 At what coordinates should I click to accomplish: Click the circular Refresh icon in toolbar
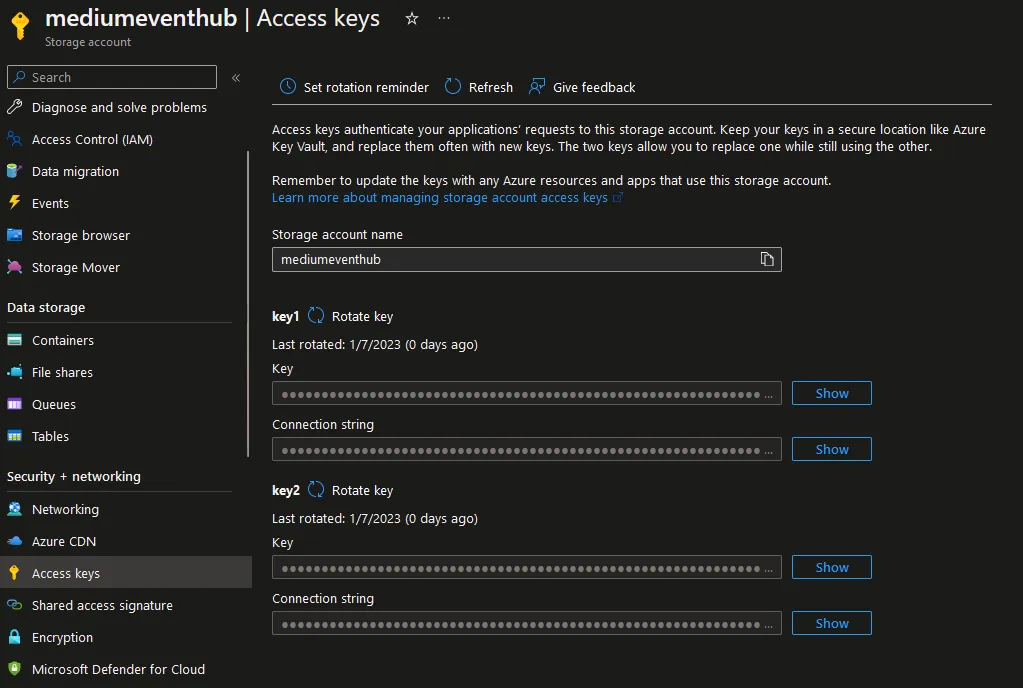[453, 86]
